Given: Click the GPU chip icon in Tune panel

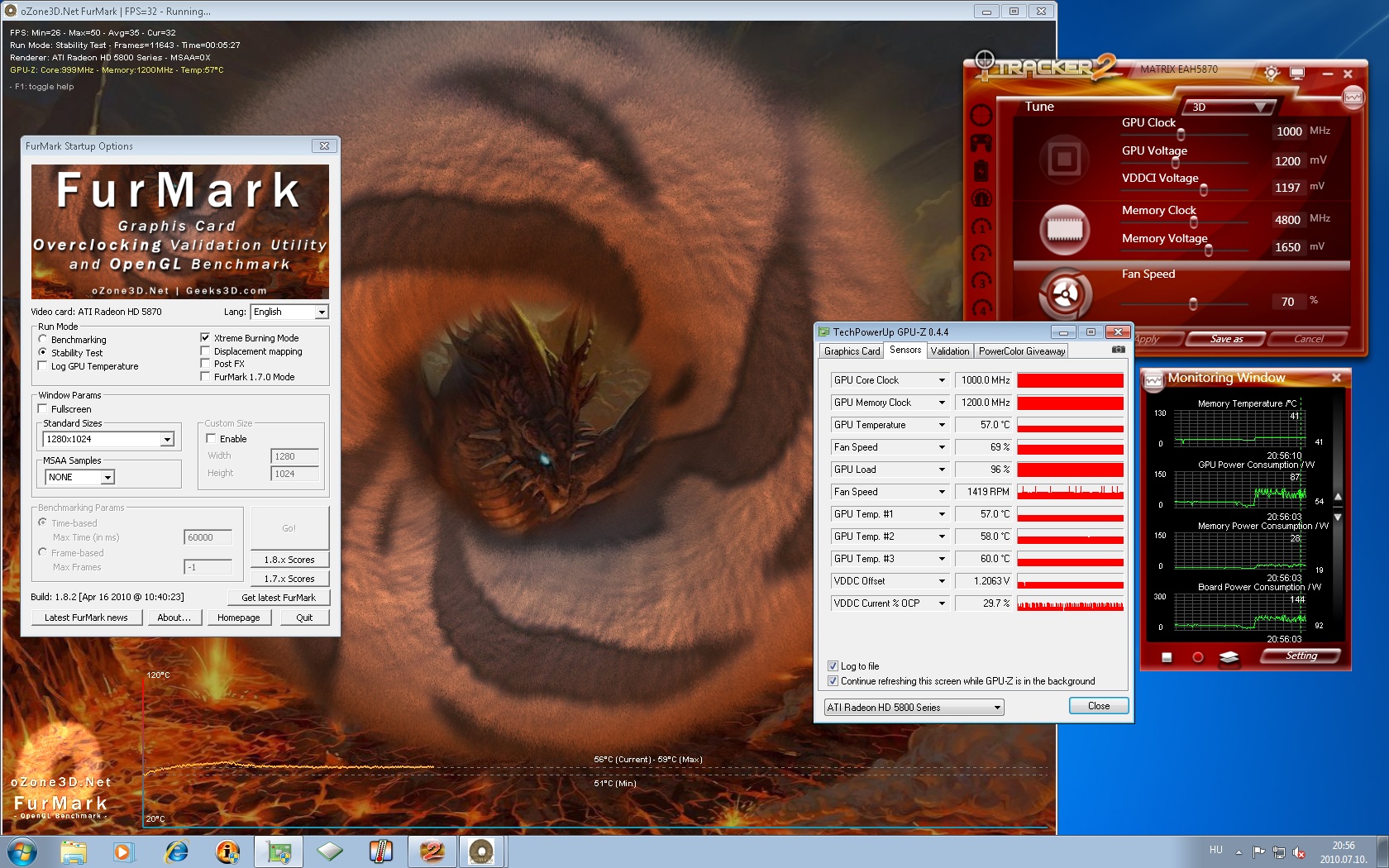Looking at the screenshot, I should point(1064,159).
